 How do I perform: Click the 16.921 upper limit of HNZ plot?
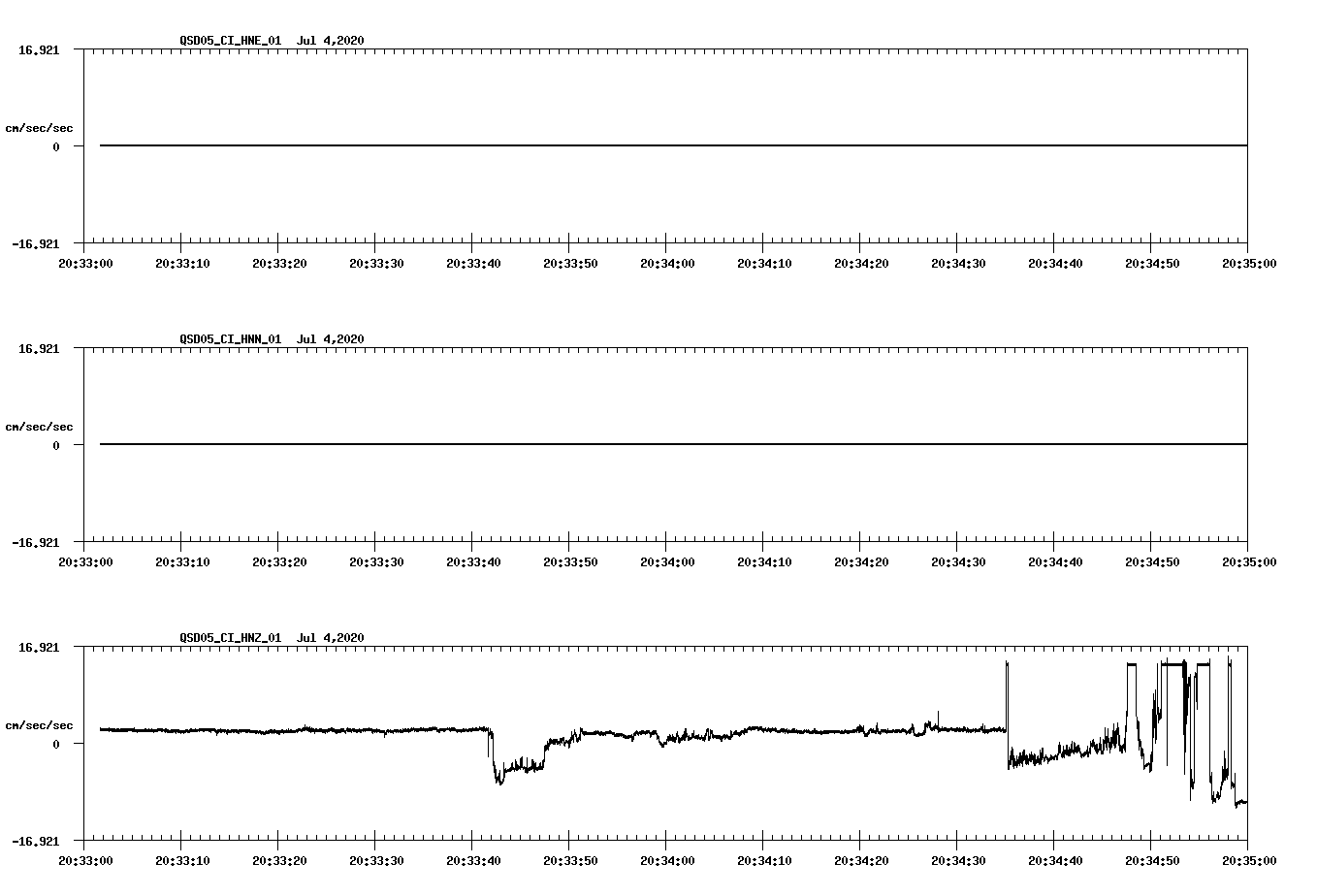(x=39, y=647)
